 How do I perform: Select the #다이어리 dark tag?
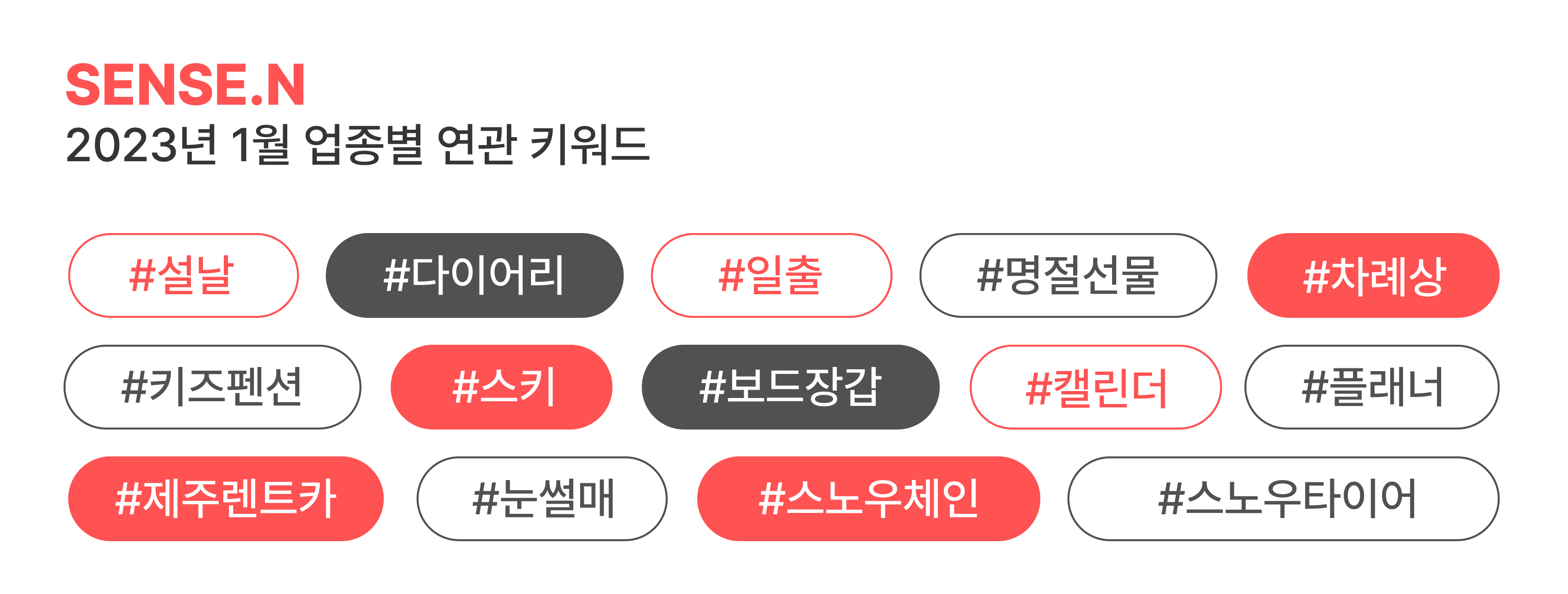pos(474,275)
